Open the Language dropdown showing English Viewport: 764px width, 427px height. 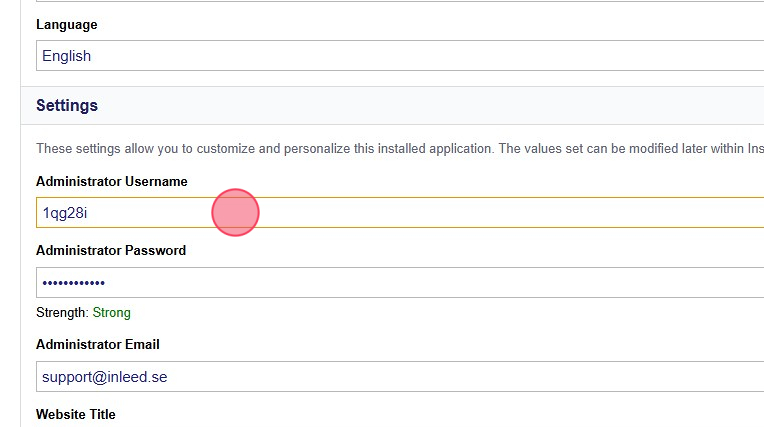pyautogui.click(x=400, y=56)
